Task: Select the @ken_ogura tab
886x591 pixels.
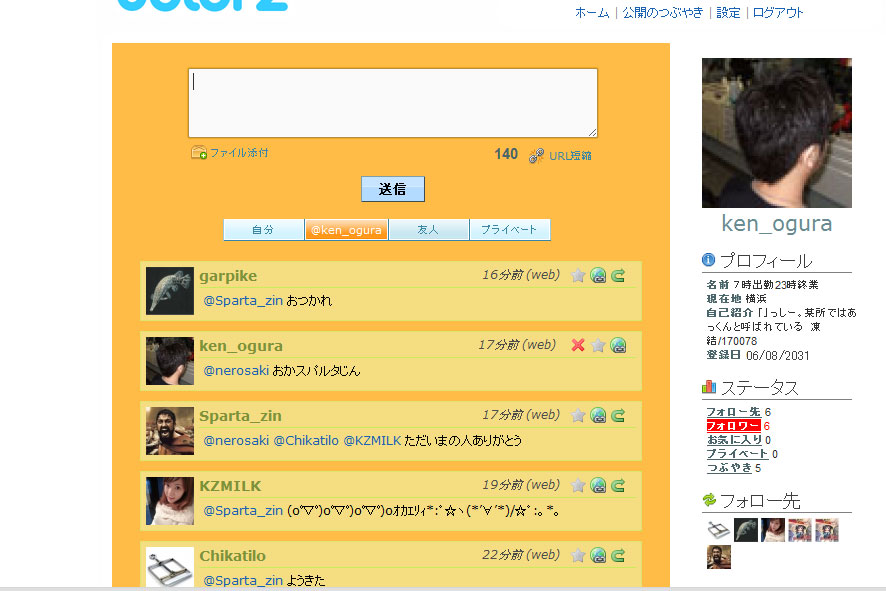Action: click(x=346, y=230)
